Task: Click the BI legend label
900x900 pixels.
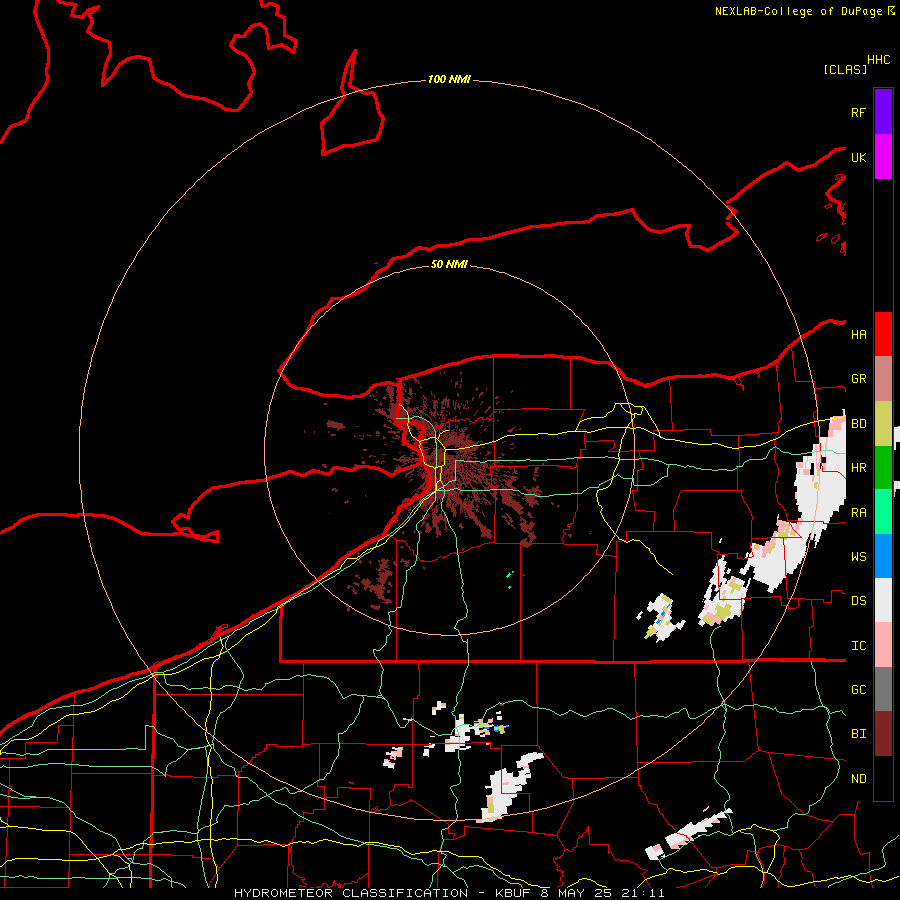Action: click(x=858, y=734)
